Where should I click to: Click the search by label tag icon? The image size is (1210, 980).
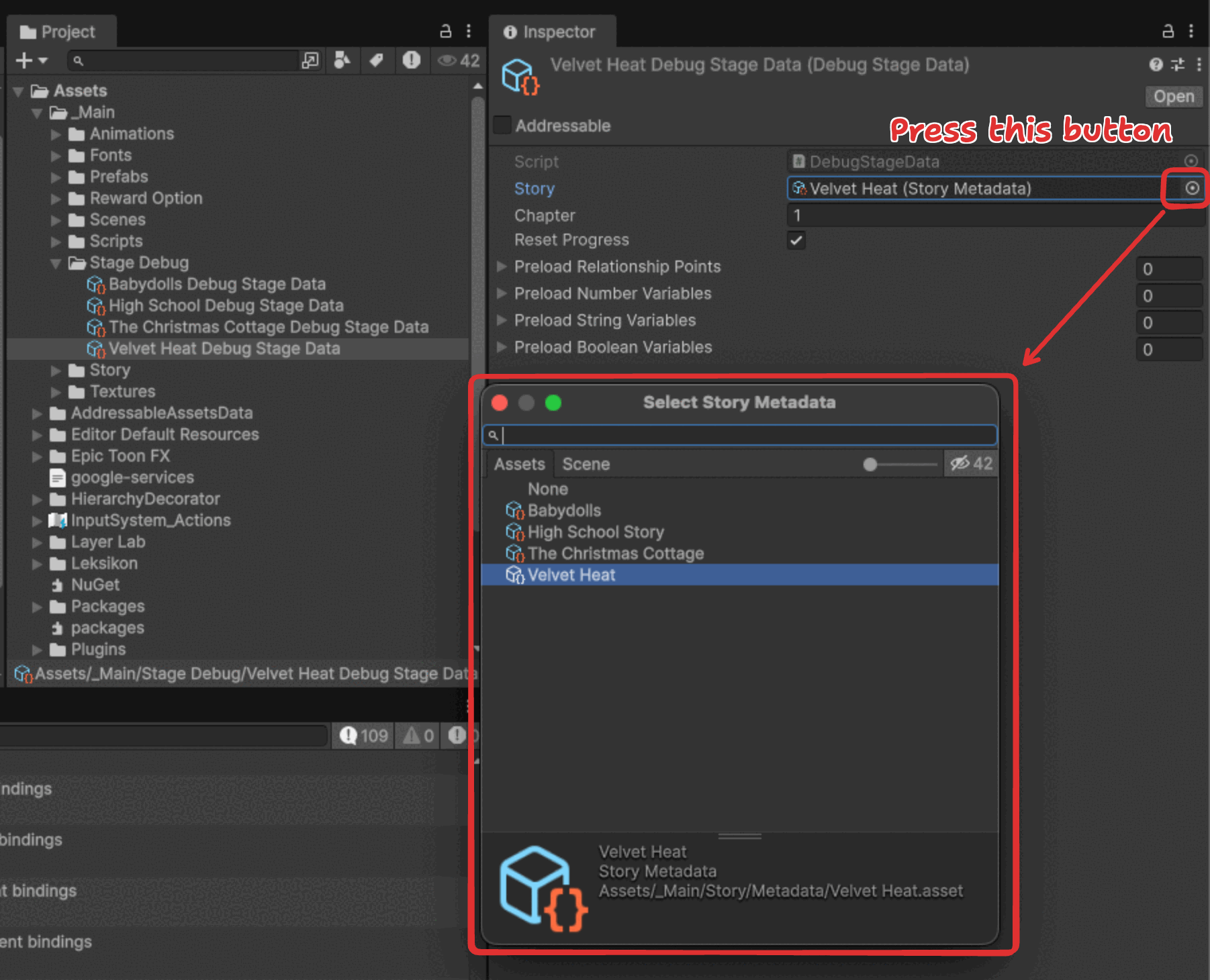coord(377,60)
